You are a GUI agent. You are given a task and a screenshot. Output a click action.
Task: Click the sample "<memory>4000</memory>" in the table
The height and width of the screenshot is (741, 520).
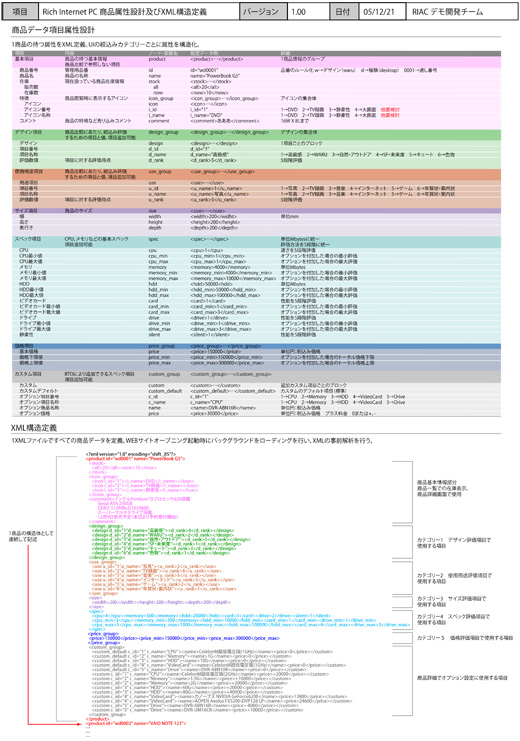click(x=220, y=267)
